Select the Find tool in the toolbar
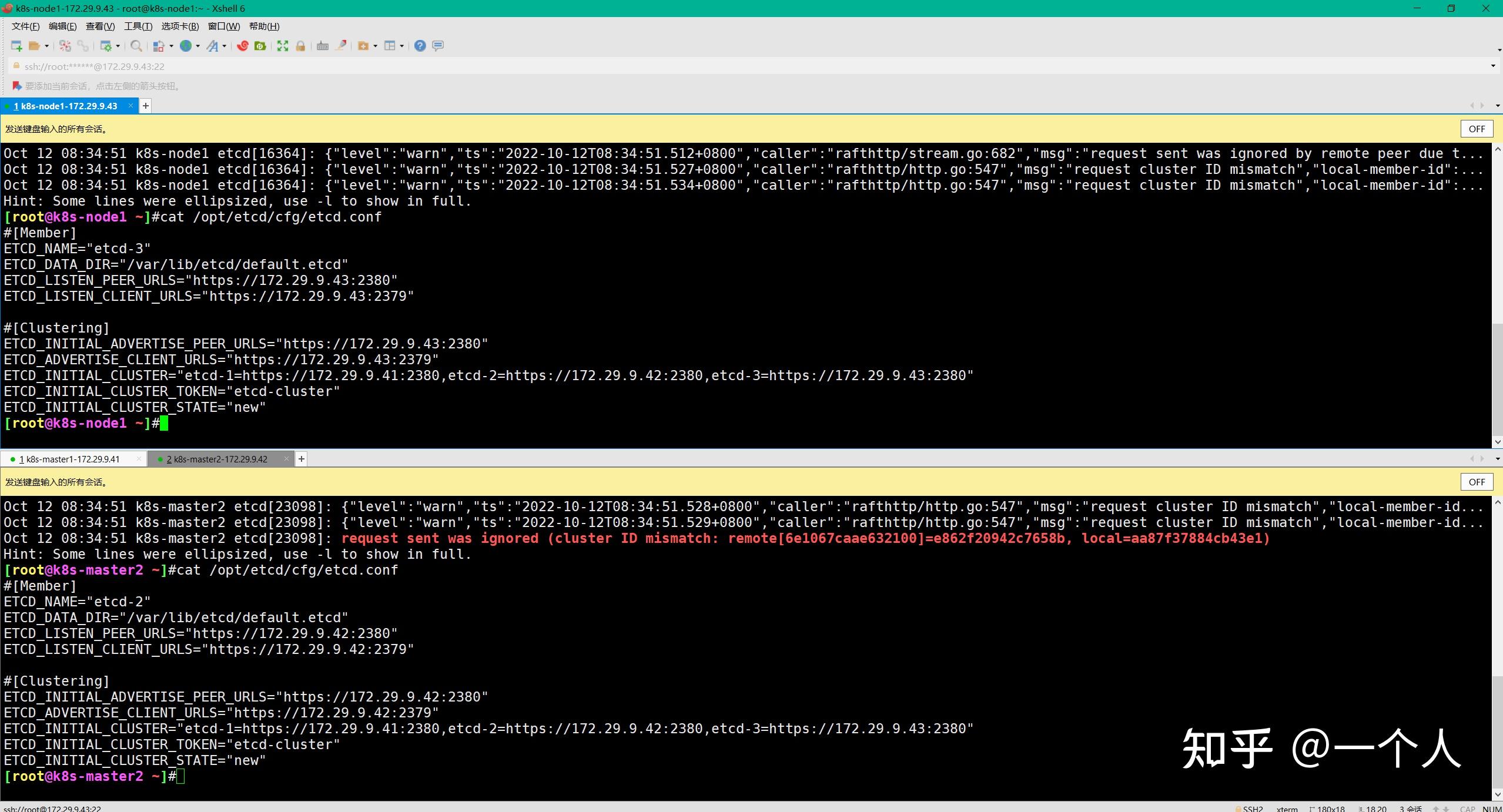 [x=136, y=46]
